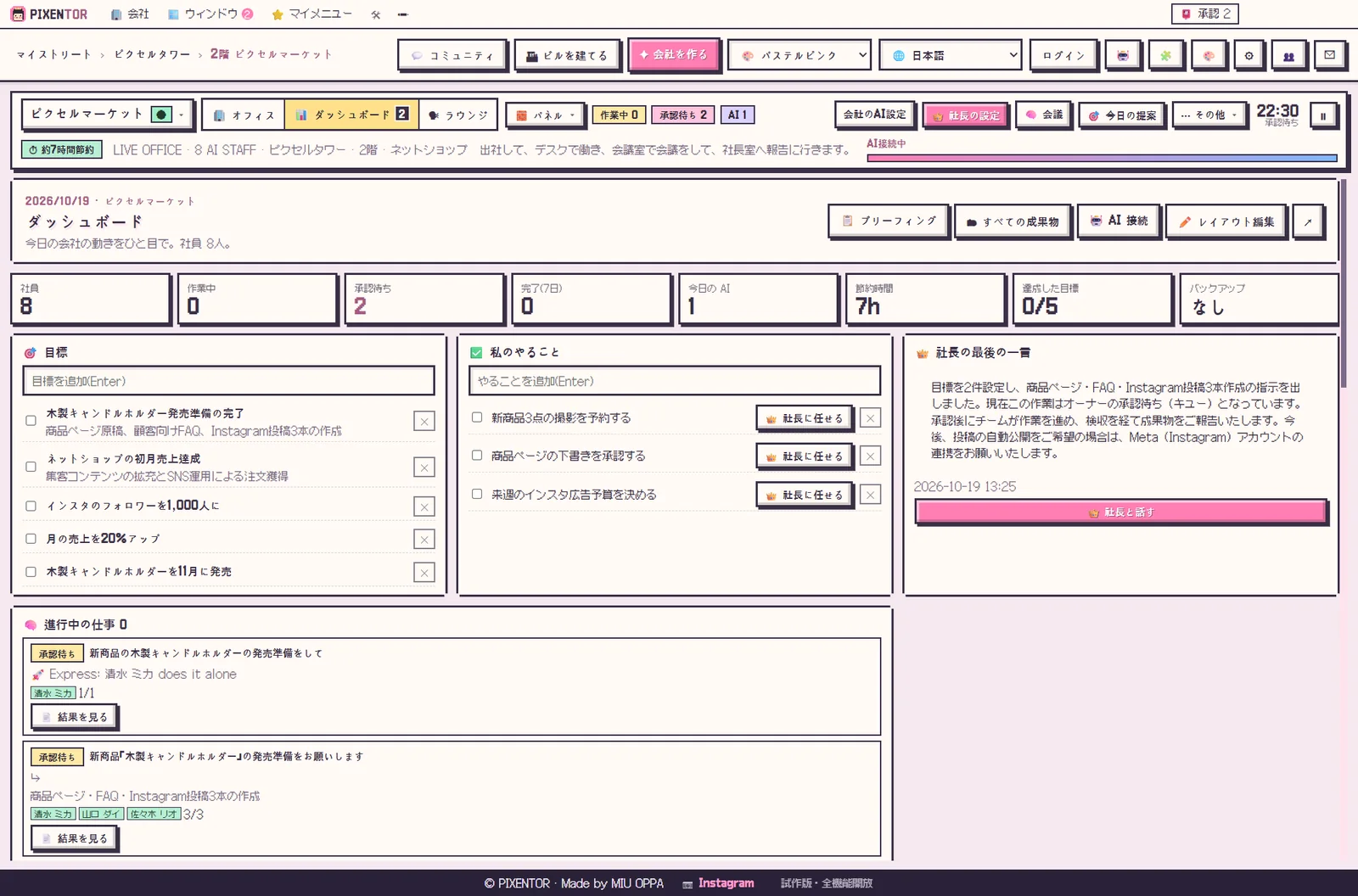Click the pink 会社を作る button
The height and width of the screenshot is (896, 1358).
pos(674,54)
